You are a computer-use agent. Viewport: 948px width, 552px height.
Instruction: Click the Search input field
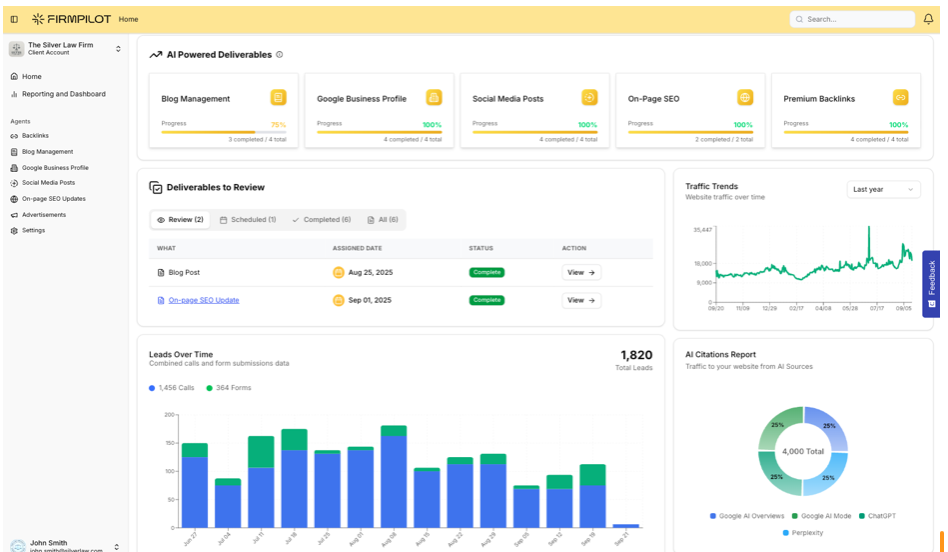[x=851, y=19]
